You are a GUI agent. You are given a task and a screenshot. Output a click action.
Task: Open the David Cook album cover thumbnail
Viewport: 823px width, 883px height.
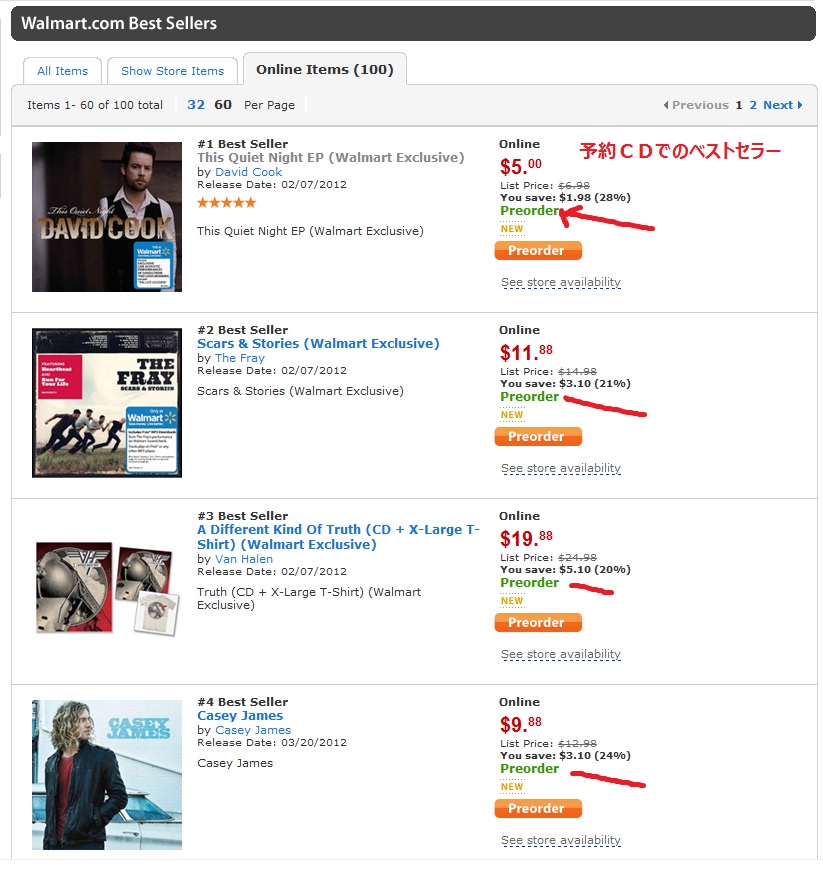pyautogui.click(x=107, y=217)
